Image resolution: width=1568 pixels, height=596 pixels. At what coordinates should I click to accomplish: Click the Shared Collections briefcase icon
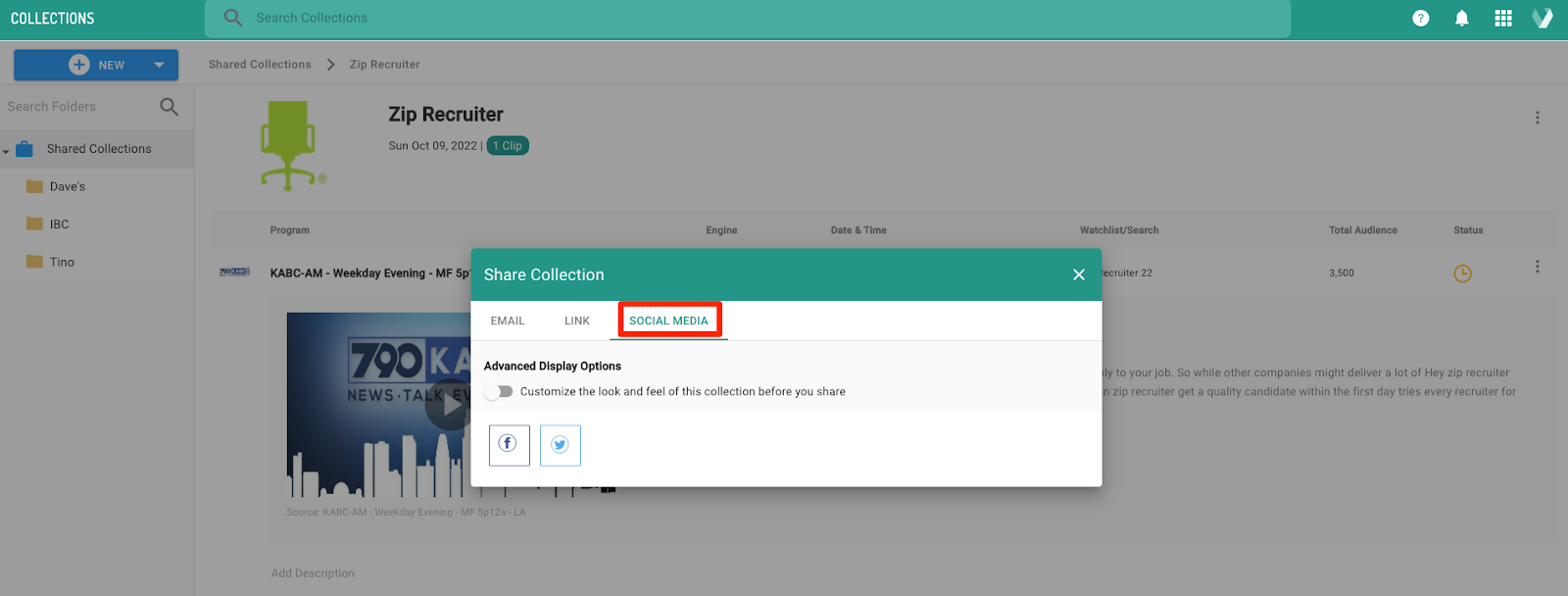[x=24, y=149]
